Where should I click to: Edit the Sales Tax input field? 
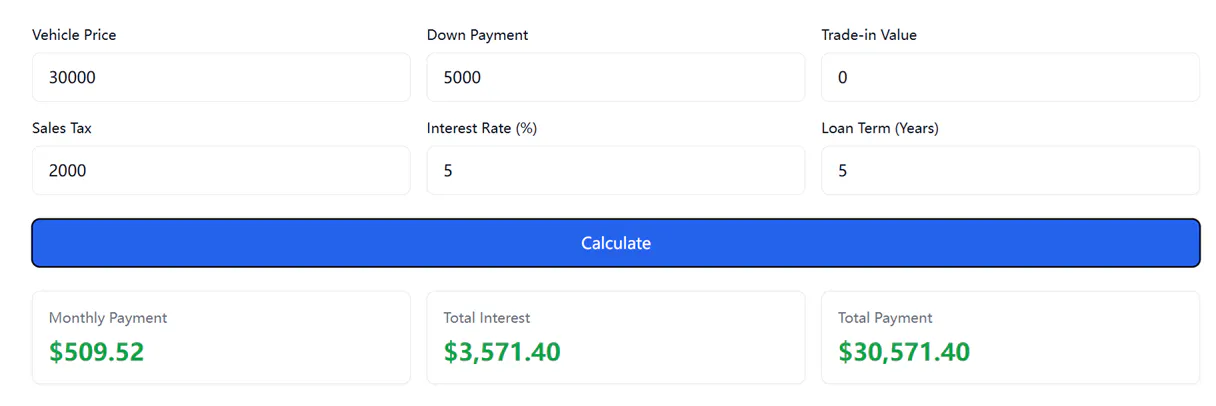221,170
